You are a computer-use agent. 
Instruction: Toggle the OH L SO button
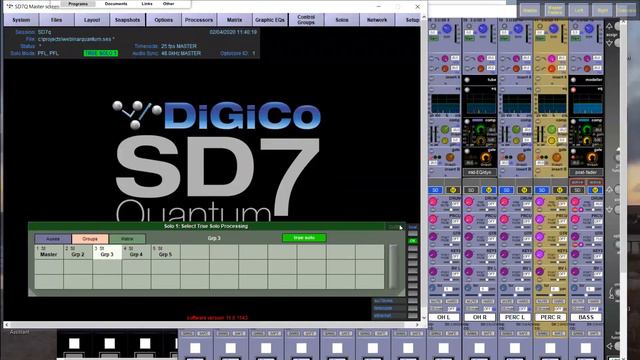(x=436, y=190)
